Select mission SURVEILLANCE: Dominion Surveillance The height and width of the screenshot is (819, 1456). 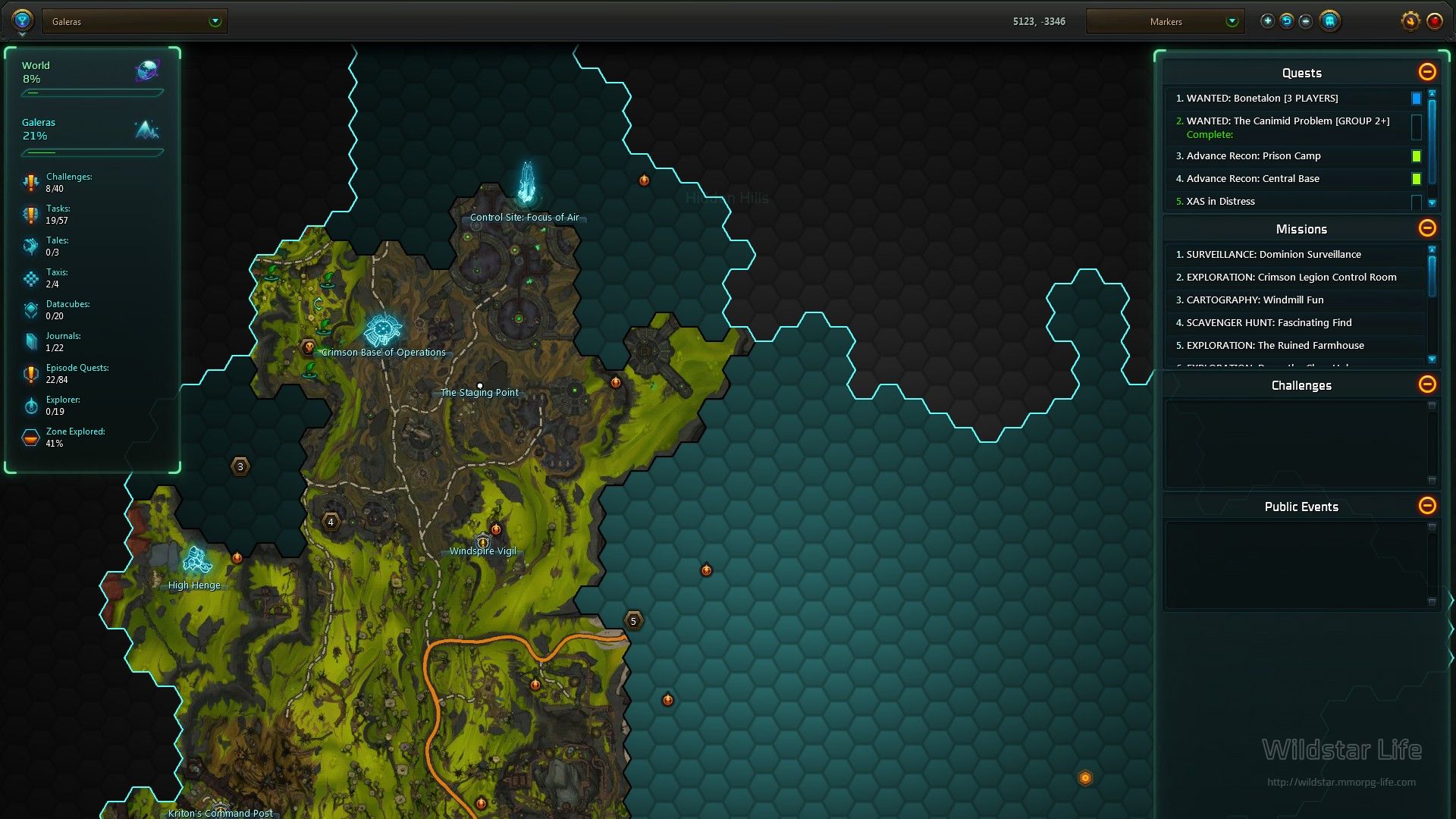[1294, 255]
